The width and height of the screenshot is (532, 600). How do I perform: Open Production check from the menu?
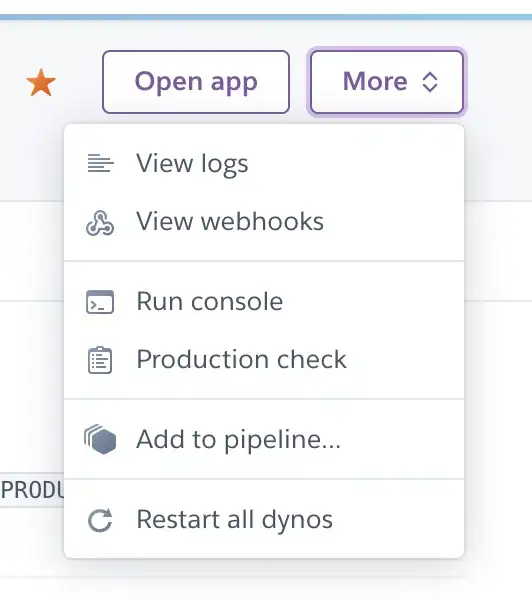(242, 360)
